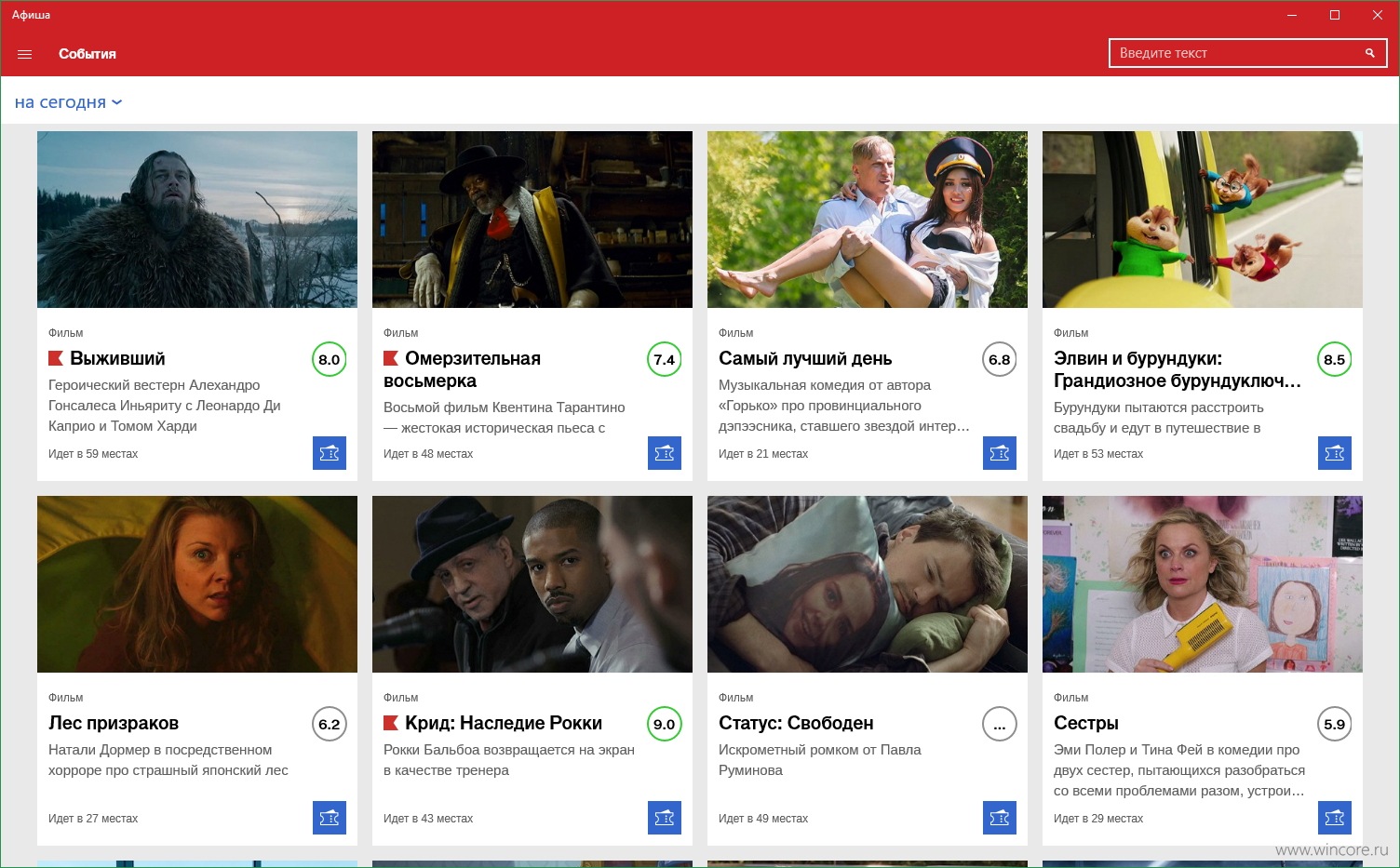Maximize the Афиша window
1400x868 pixels.
1335,15
